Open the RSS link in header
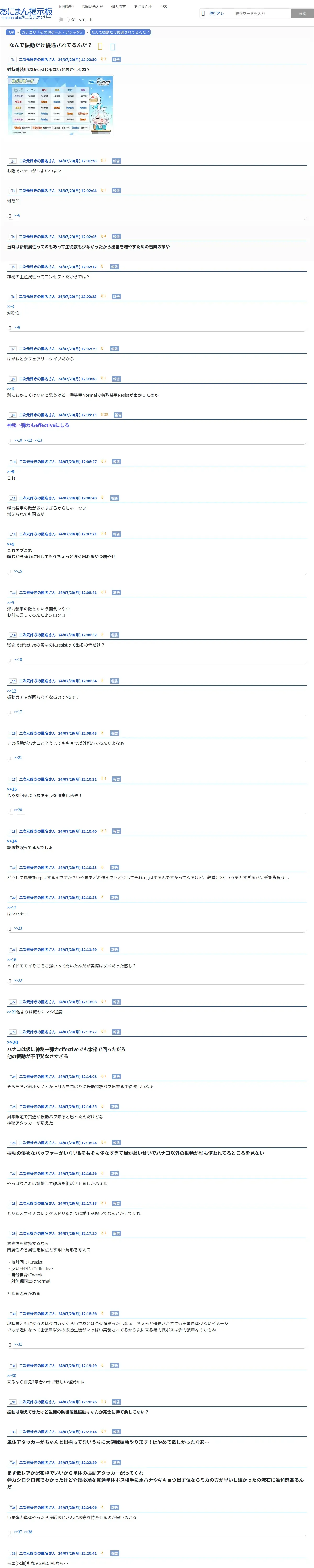314x1568 pixels. coord(163,7)
